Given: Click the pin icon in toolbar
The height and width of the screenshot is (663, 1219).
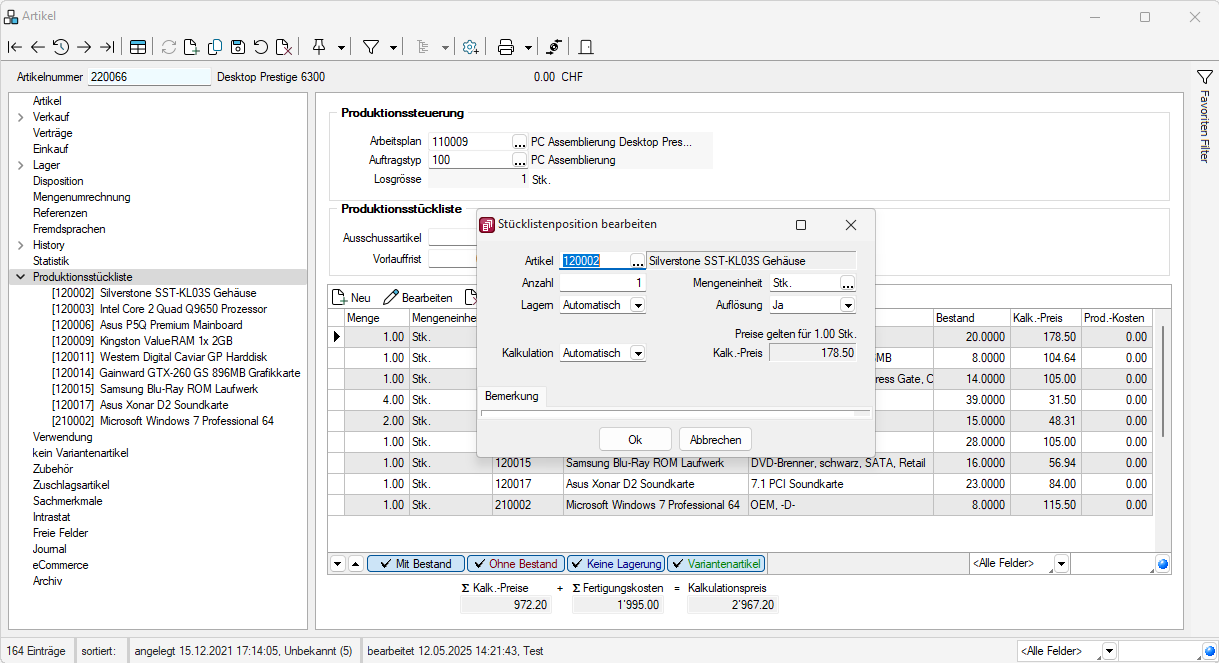Looking at the screenshot, I should coord(320,47).
